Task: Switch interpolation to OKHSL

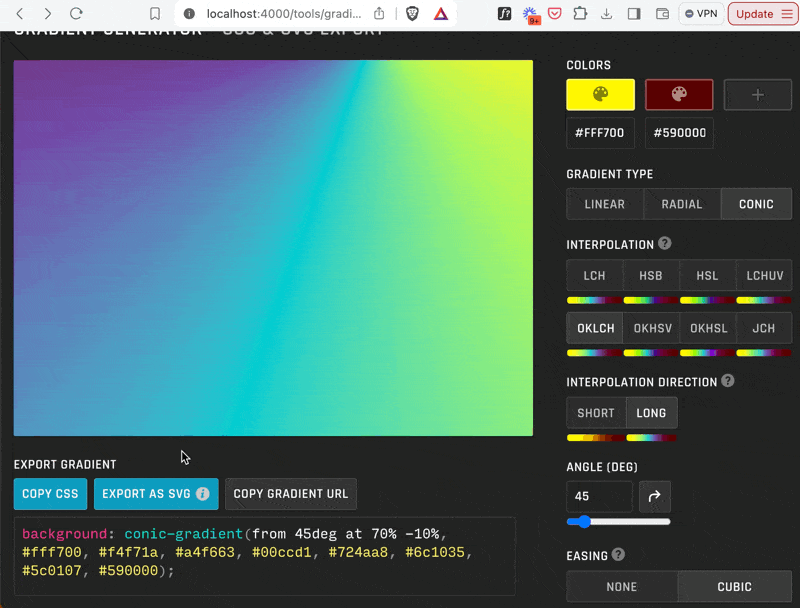Action: click(x=708, y=328)
